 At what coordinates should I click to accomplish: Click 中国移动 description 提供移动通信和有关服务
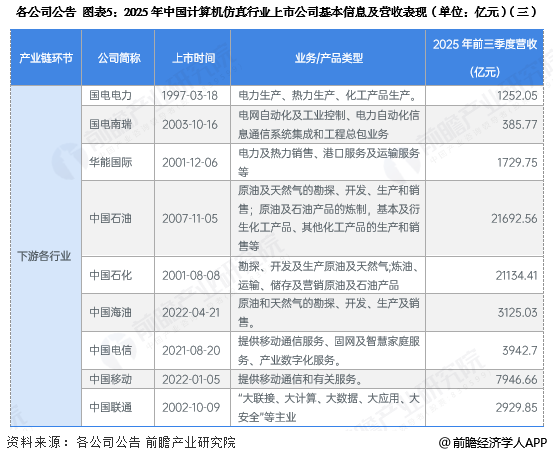click(x=300, y=379)
